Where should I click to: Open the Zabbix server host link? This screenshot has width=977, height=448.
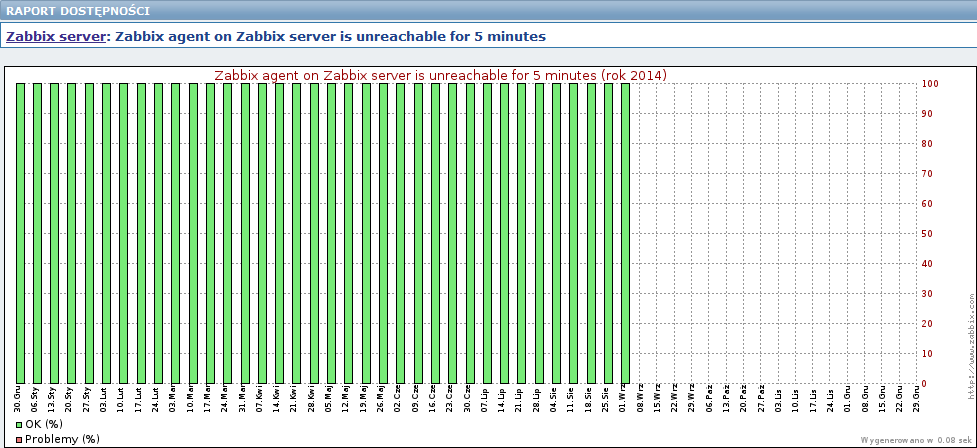tap(55, 36)
